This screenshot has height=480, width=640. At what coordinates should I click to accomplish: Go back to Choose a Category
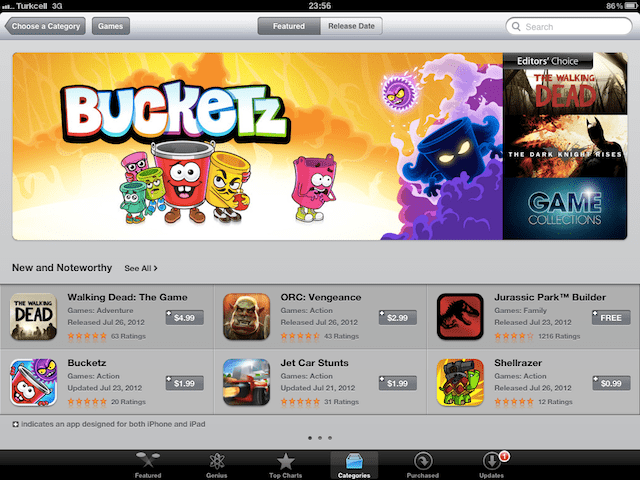pyautogui.click(x=45, y=26)
